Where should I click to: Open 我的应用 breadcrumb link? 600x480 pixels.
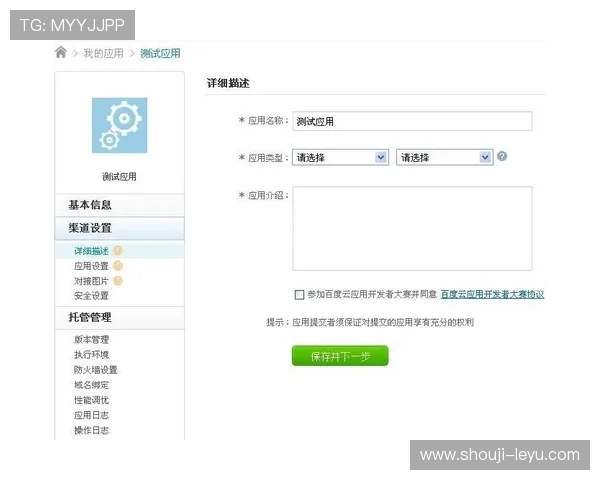[104, 53]
